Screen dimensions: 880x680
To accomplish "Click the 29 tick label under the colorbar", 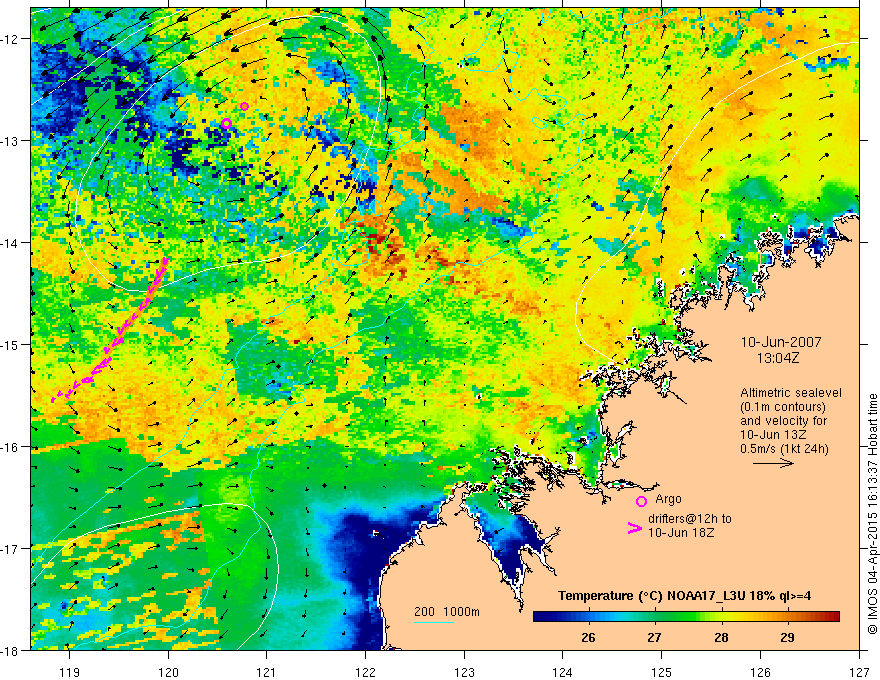I will [787, 638].
